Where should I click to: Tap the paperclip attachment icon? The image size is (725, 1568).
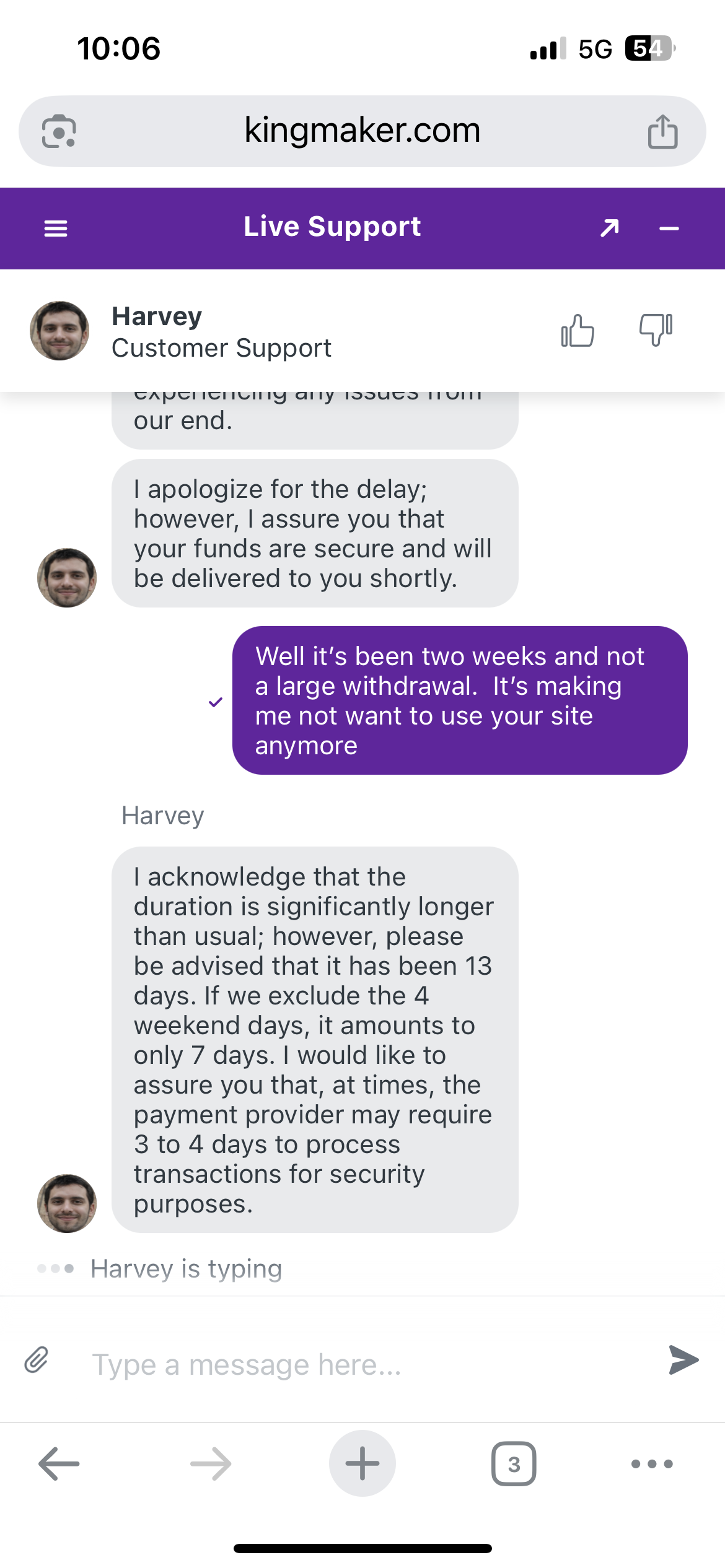click(37, 1360)
